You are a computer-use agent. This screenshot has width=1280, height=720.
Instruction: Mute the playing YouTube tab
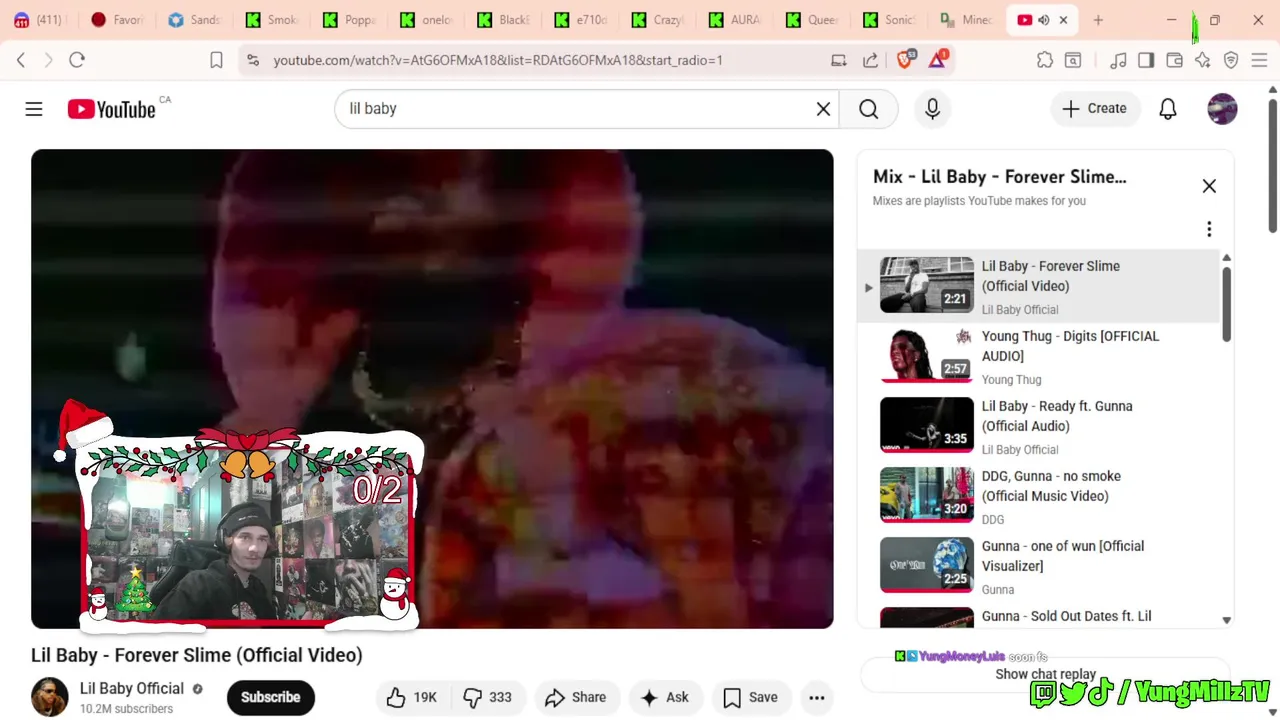(1044, 20)
